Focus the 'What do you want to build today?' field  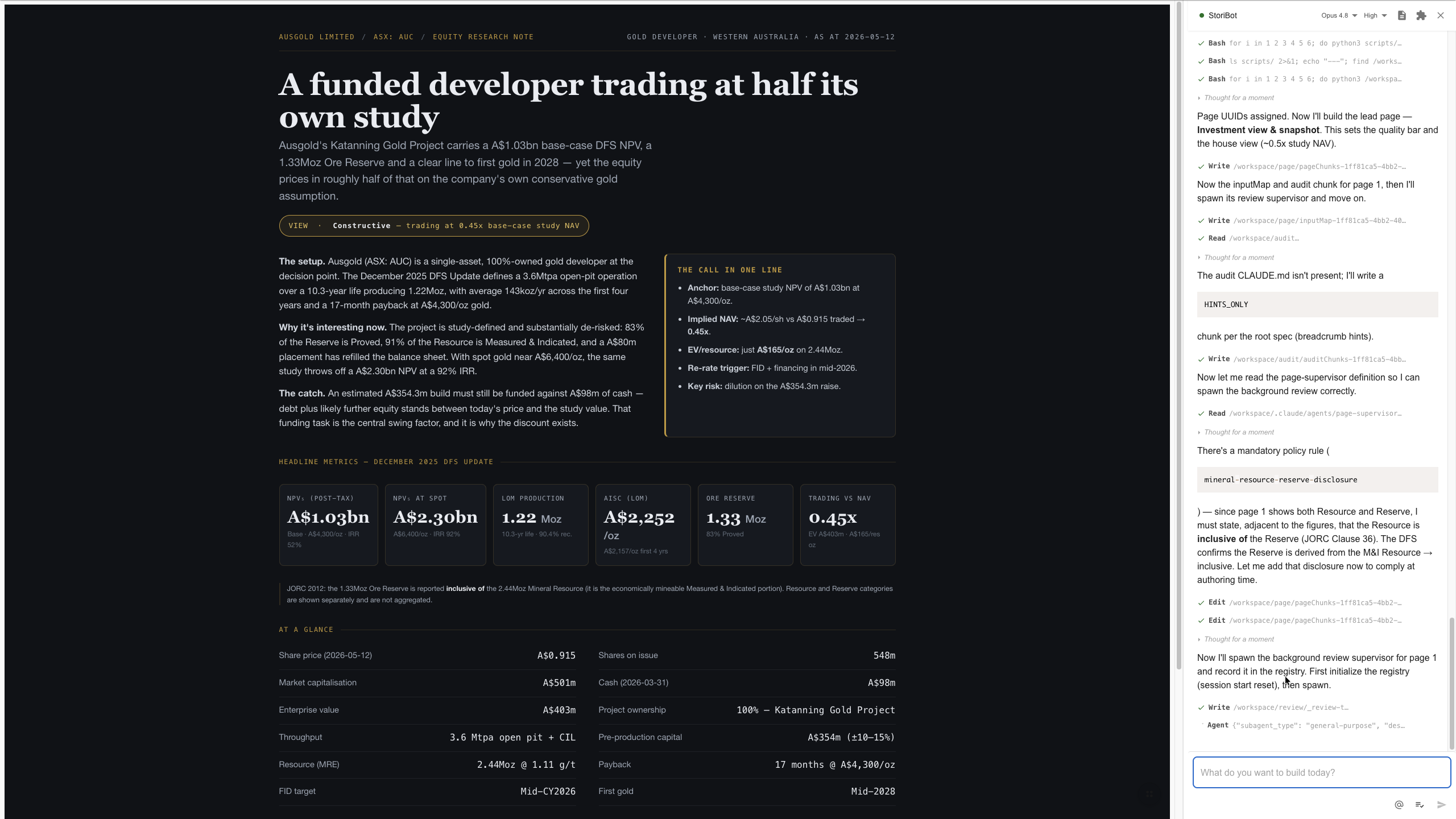click(1321, 772)
